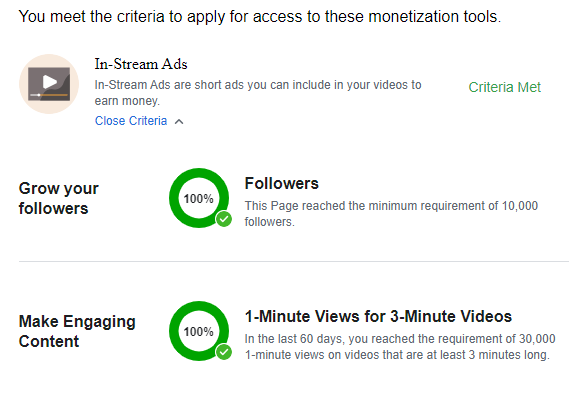Screen dimensions: 585x400
Task: Click the 30,000 1-minute views requirement description
Action: (x=400, y=347)
